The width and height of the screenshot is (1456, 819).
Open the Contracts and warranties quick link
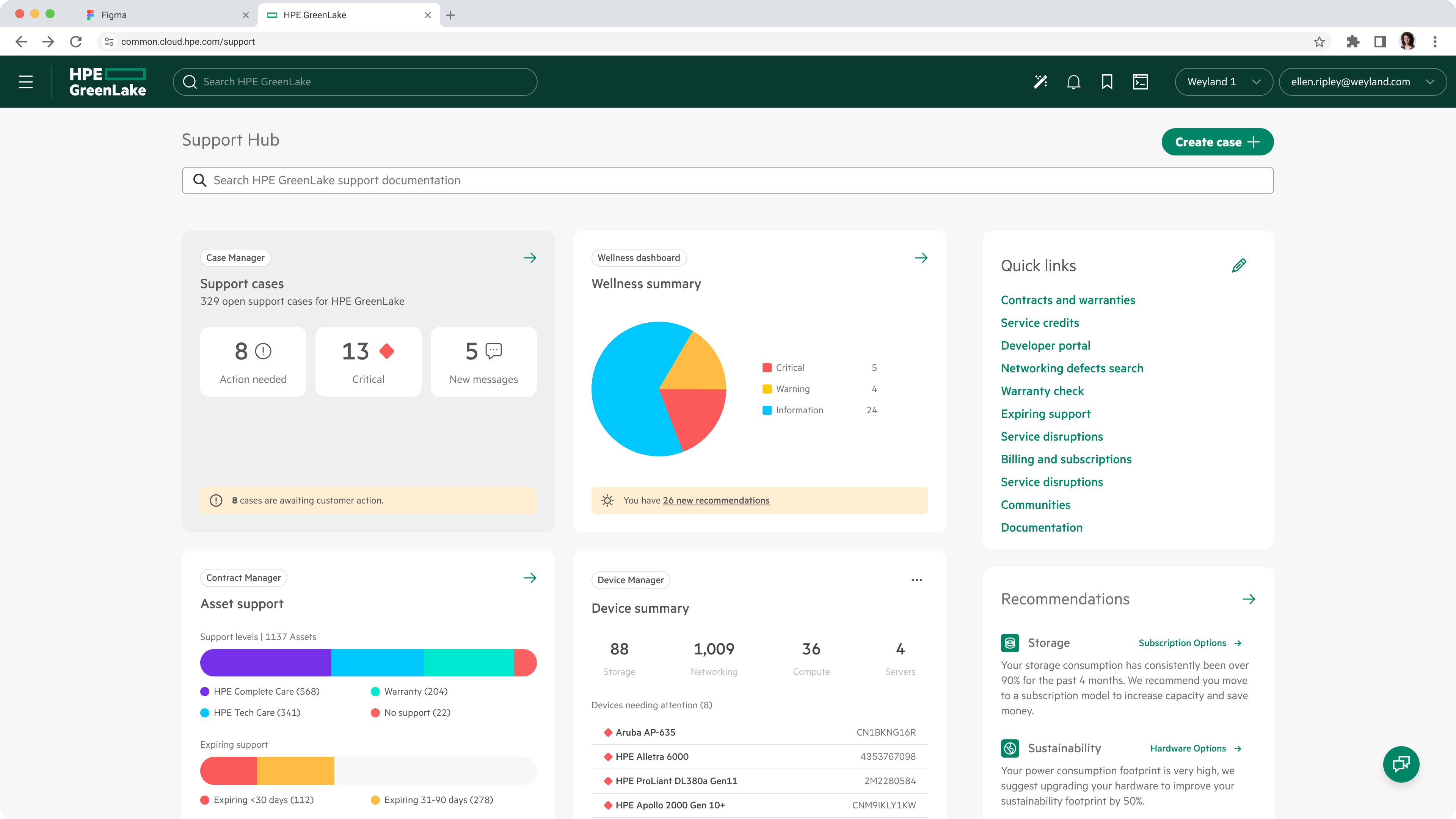[x=1068, y=300]
